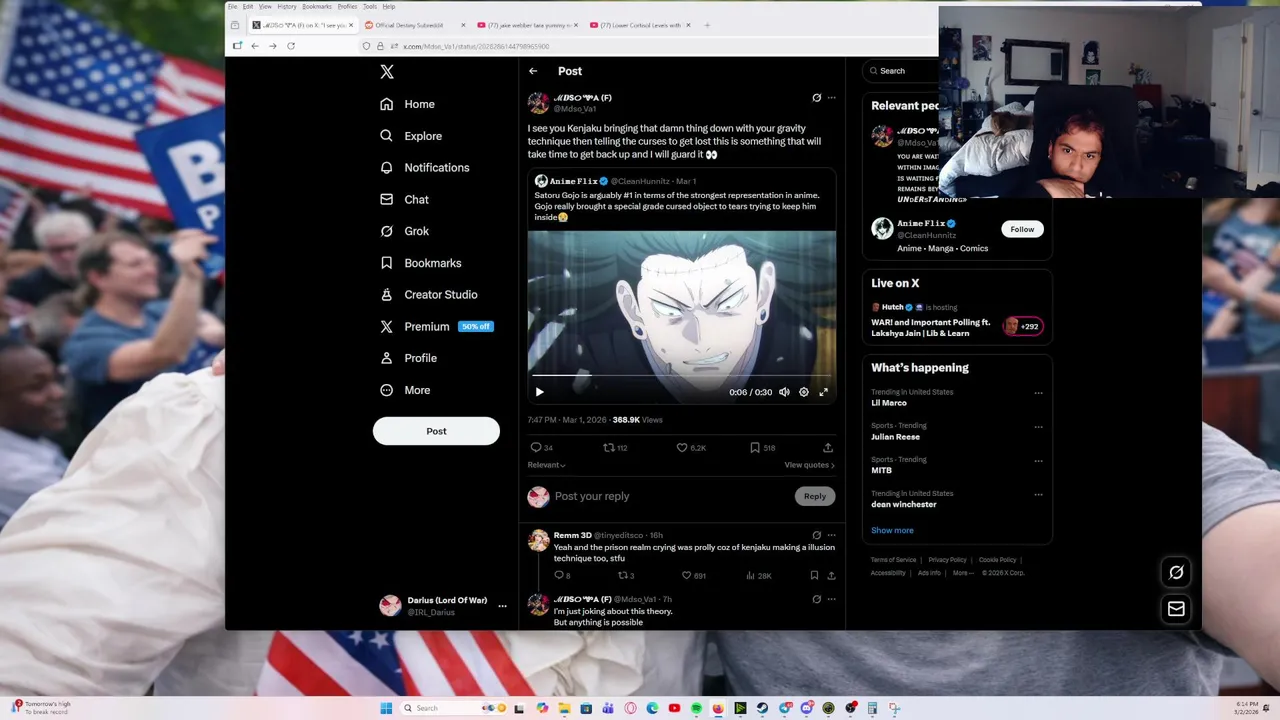Open the More circle icon

tap(387, 390)
